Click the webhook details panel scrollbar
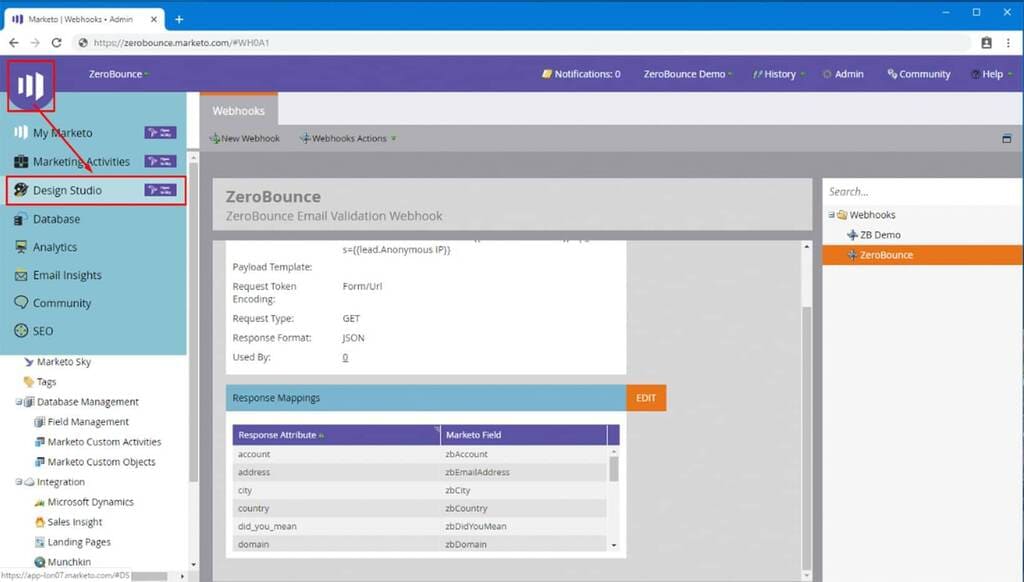Viewport: 1024px width, 582px height. 807,438
